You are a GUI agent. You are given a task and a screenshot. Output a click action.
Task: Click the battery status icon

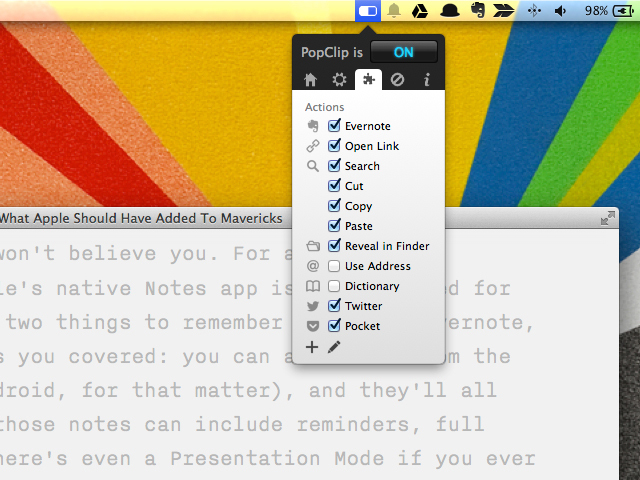coord(623,11)
